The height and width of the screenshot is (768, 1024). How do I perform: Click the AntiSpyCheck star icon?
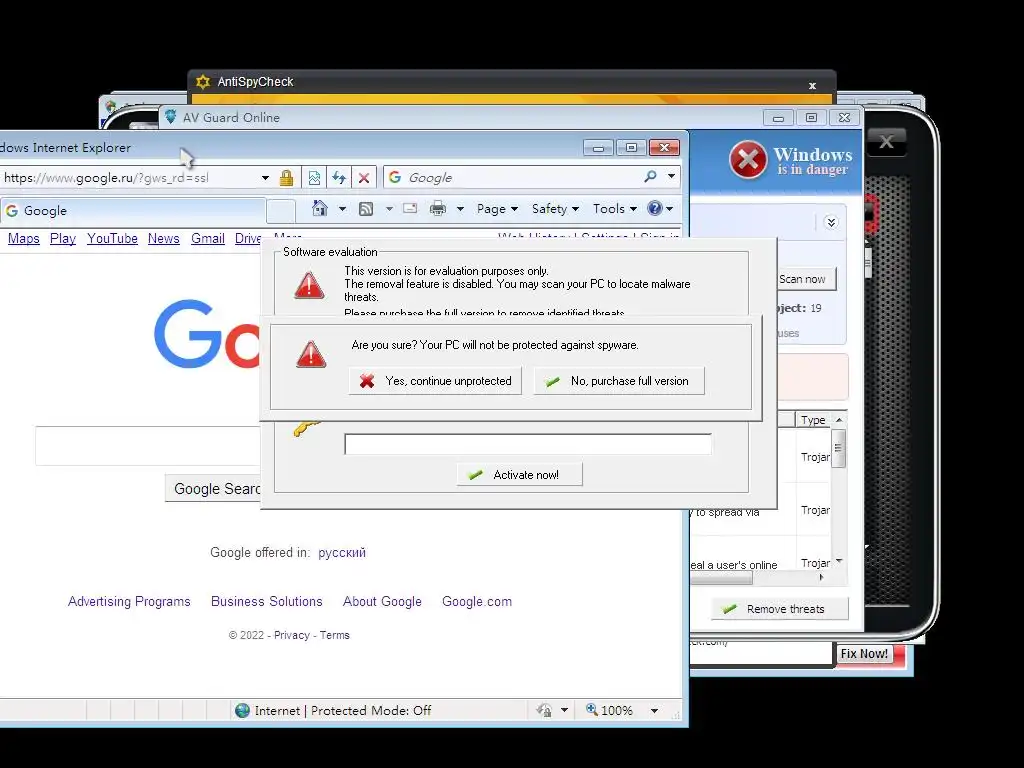click(x=203, y=82)
